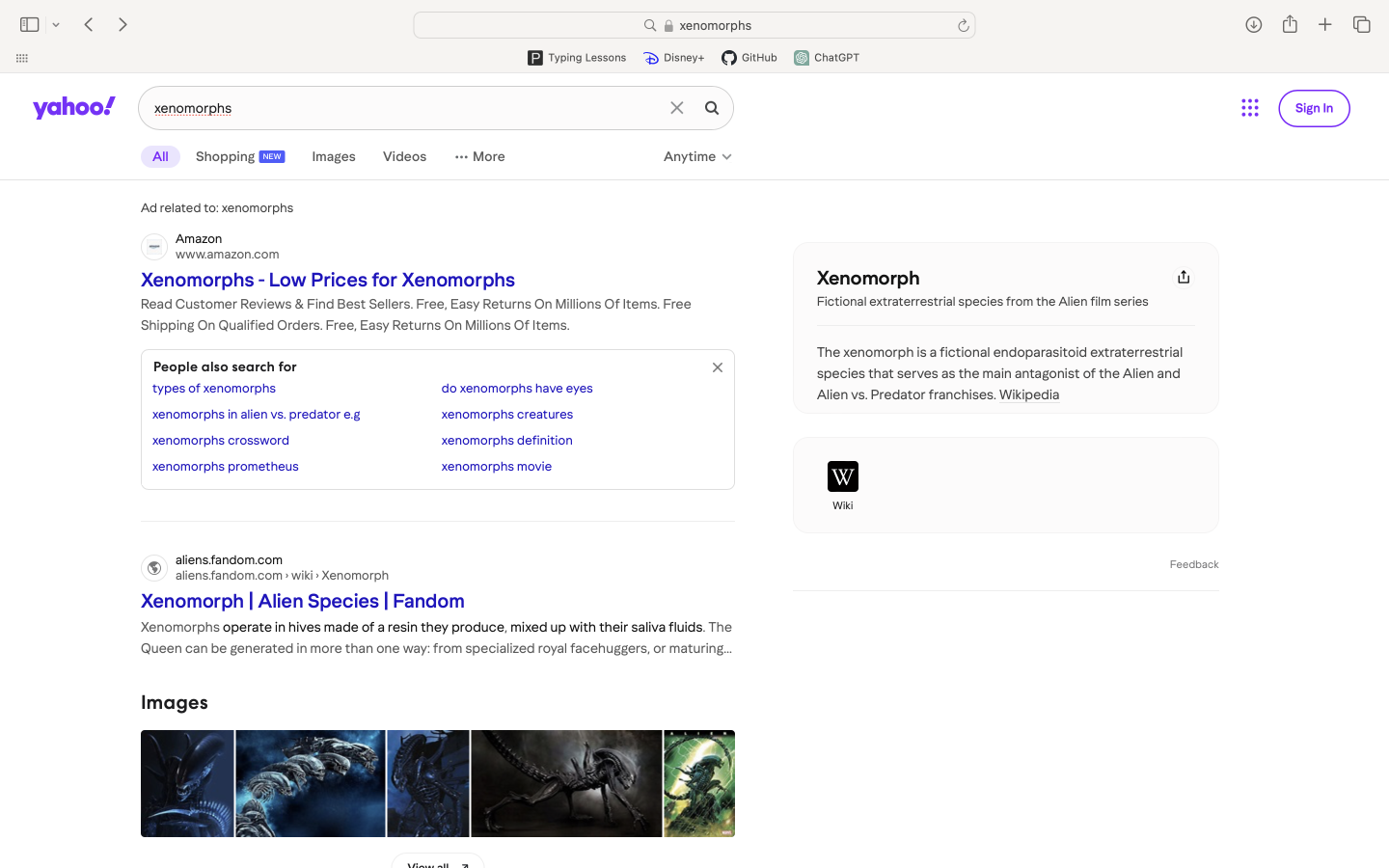Open favorites grid icon
This screenshot has height=868, width=1389.
pyautogui.click(x=22, y=58)
